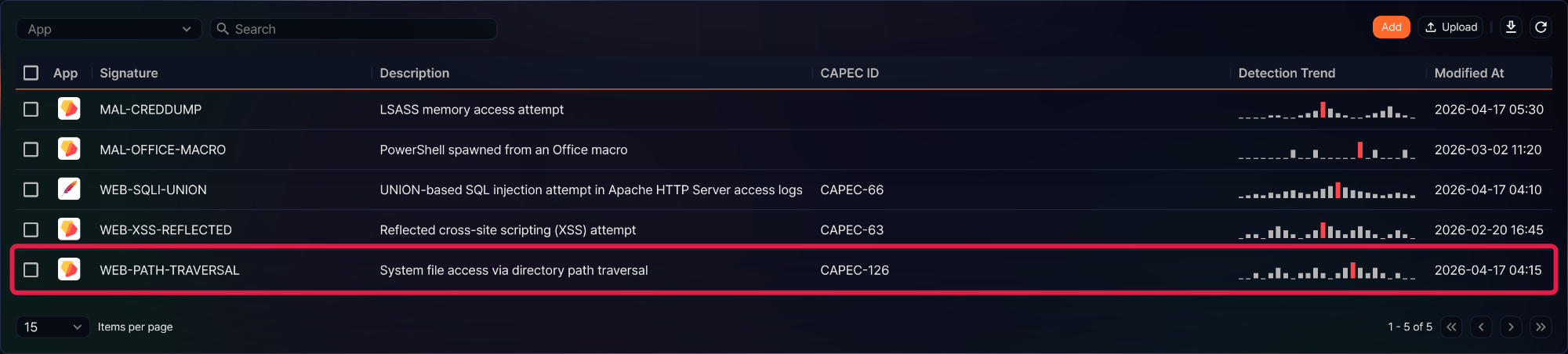Toggle the select-all header checkbox
1568x354 pixels.
point(31,73)
